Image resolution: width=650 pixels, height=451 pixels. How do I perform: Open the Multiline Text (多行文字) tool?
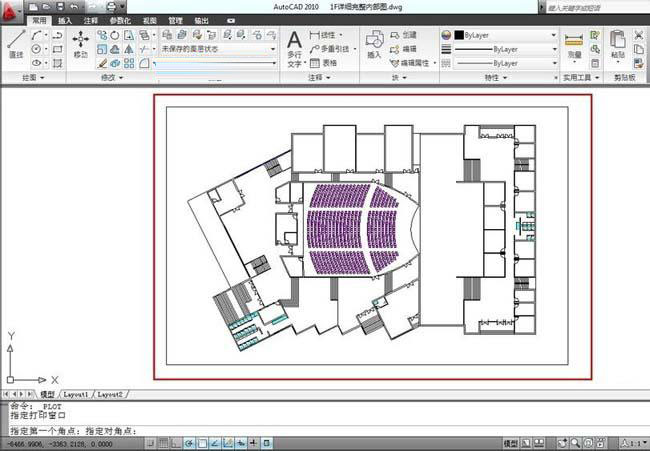295,49
